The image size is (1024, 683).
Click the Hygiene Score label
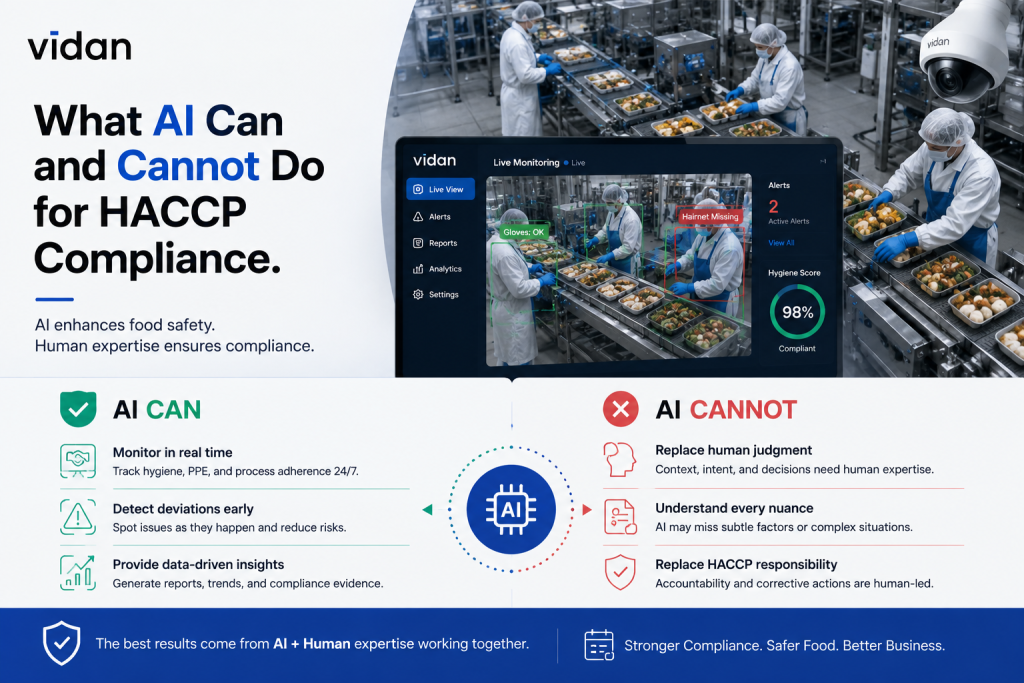[x=794, y=273]
